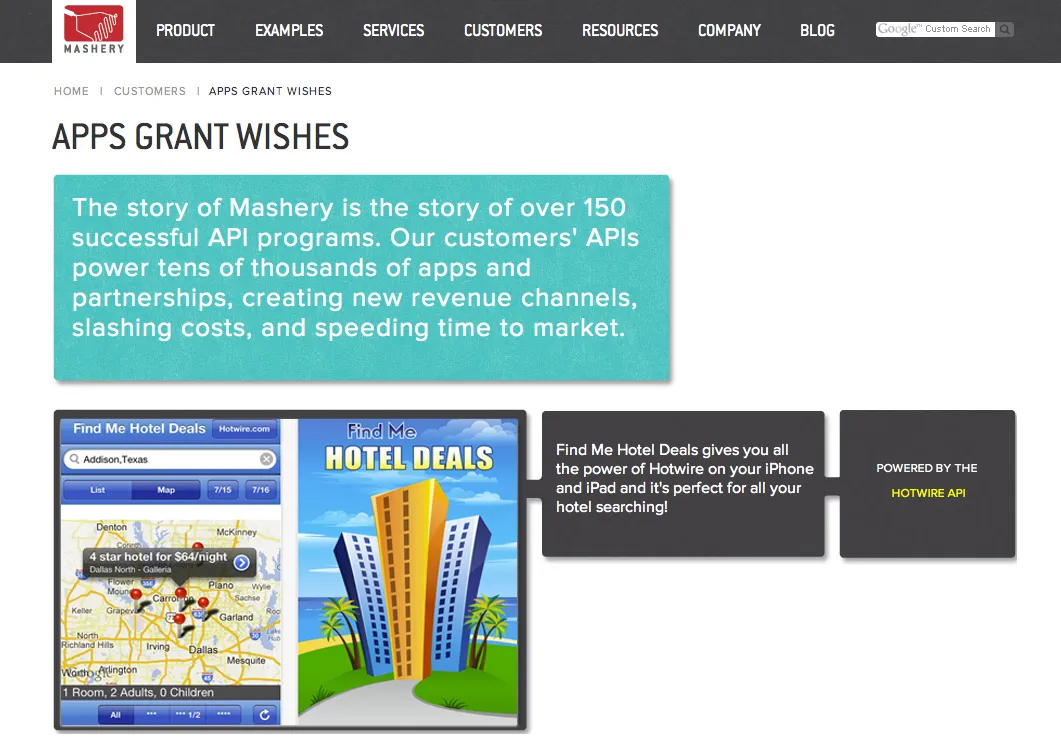Click the Find Me Hotel Deals description
1061x742 pixels.
(x=684, y=478)
